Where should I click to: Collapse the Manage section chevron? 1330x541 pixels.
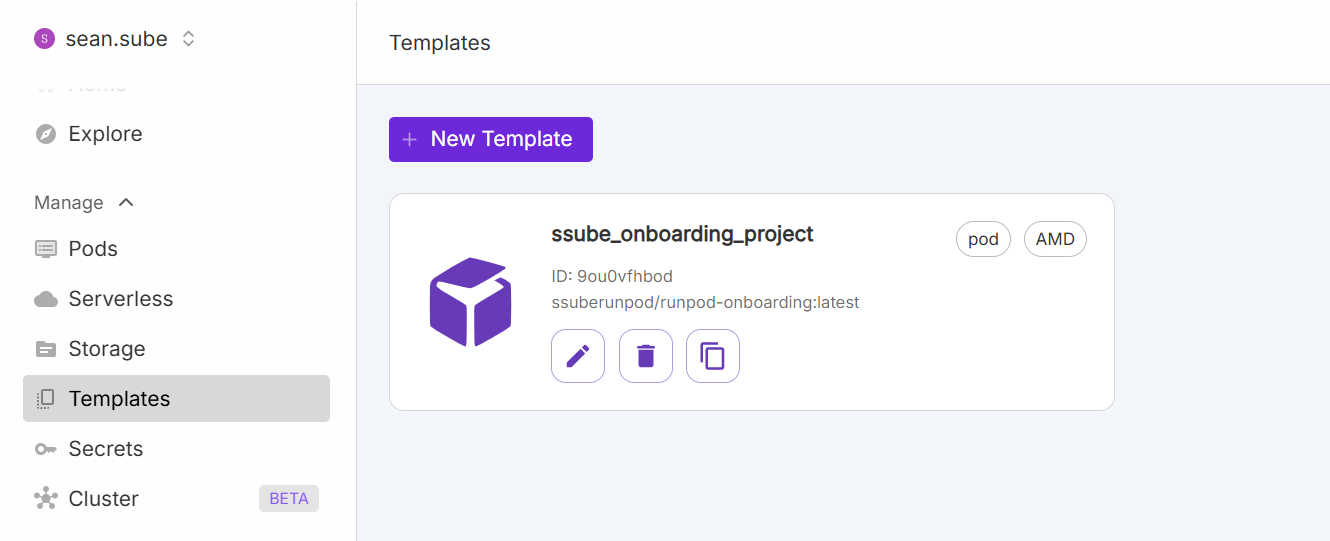click(126, 203)
